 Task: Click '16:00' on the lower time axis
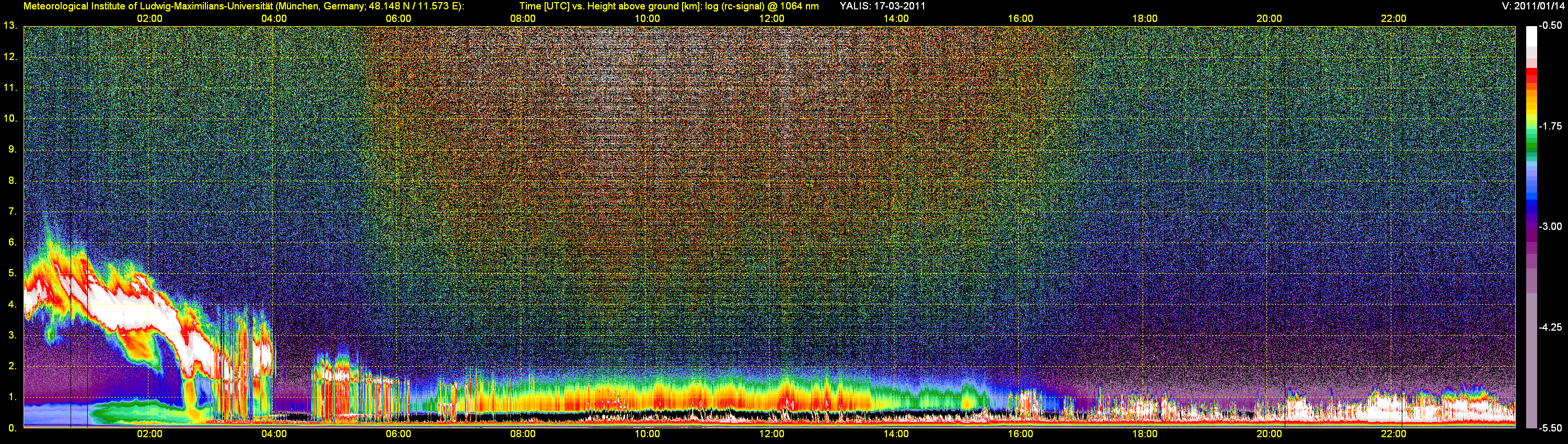[x=1020, y=434]
